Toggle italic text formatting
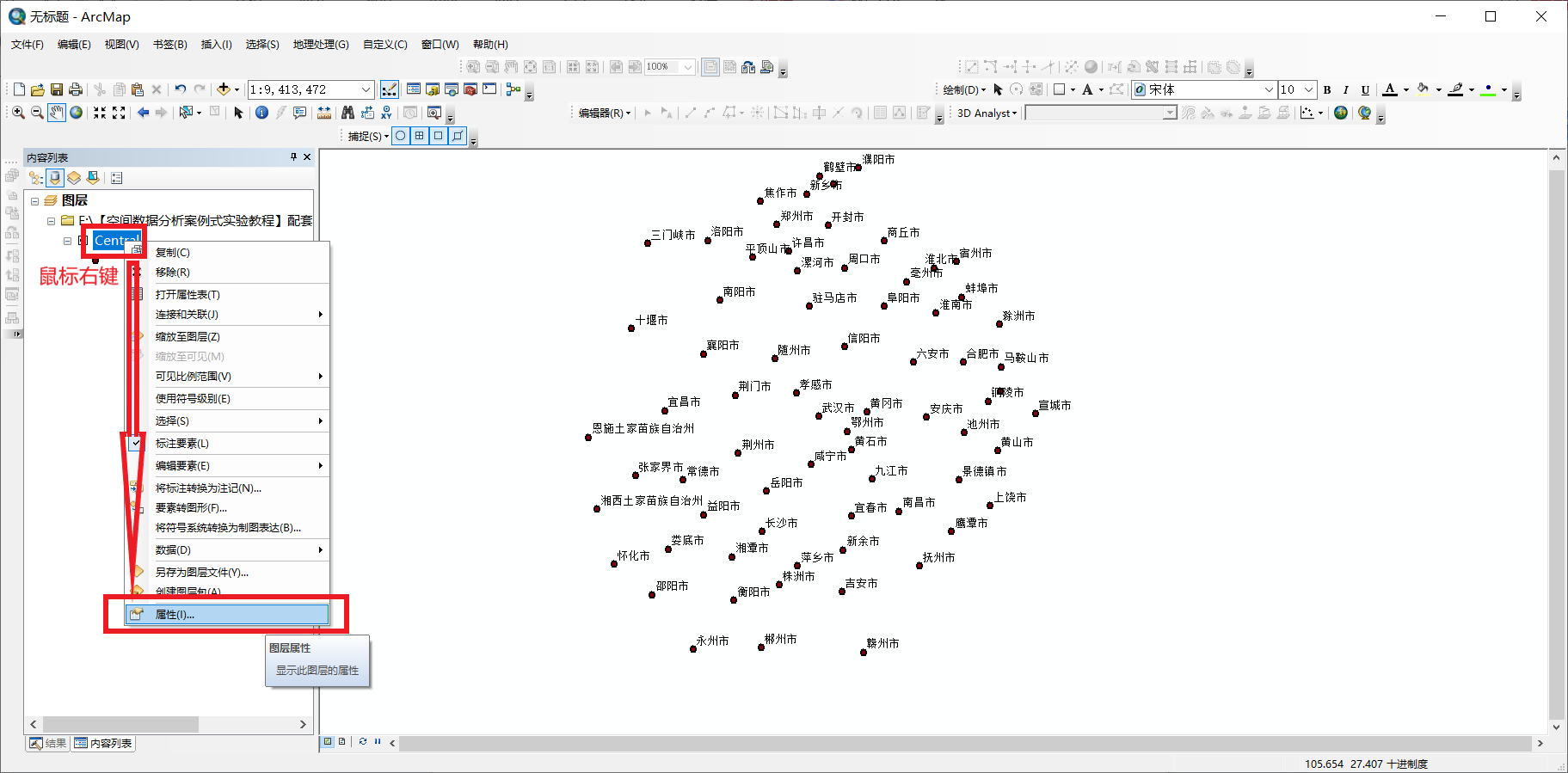Image resolution: width=1568 pixels, height=773 pixels. pos(1346,90)
